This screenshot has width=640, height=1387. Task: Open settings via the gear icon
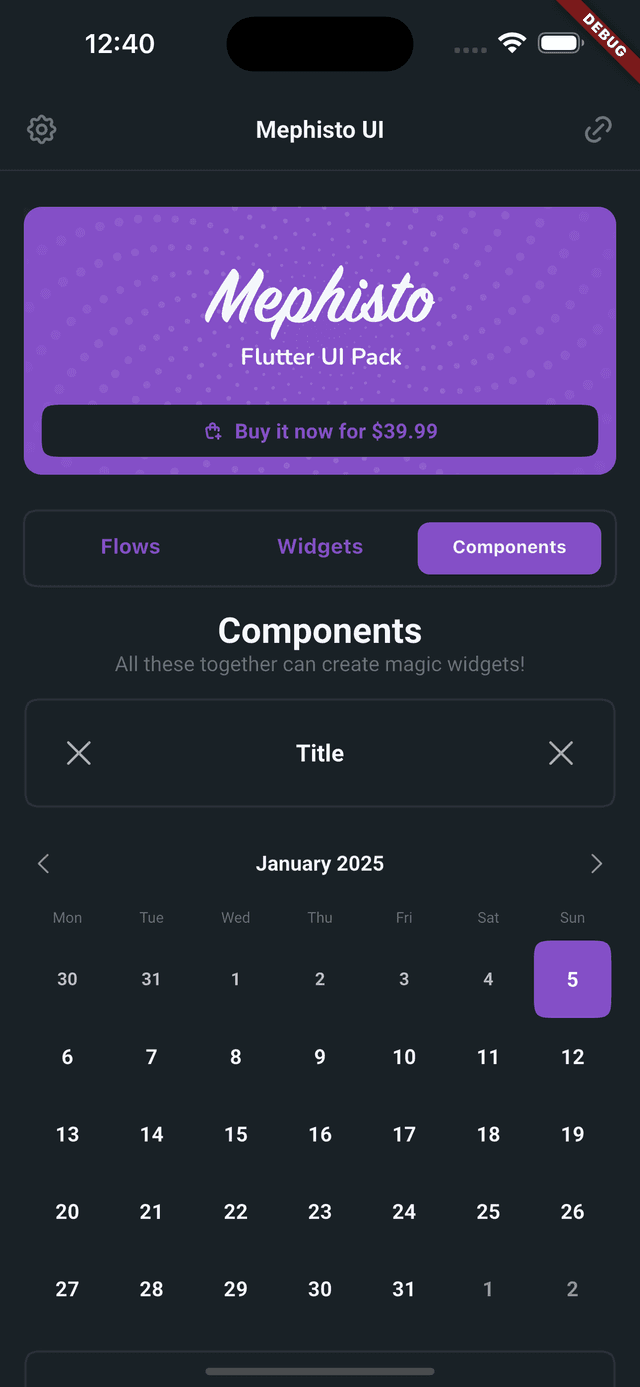[41, 130]
